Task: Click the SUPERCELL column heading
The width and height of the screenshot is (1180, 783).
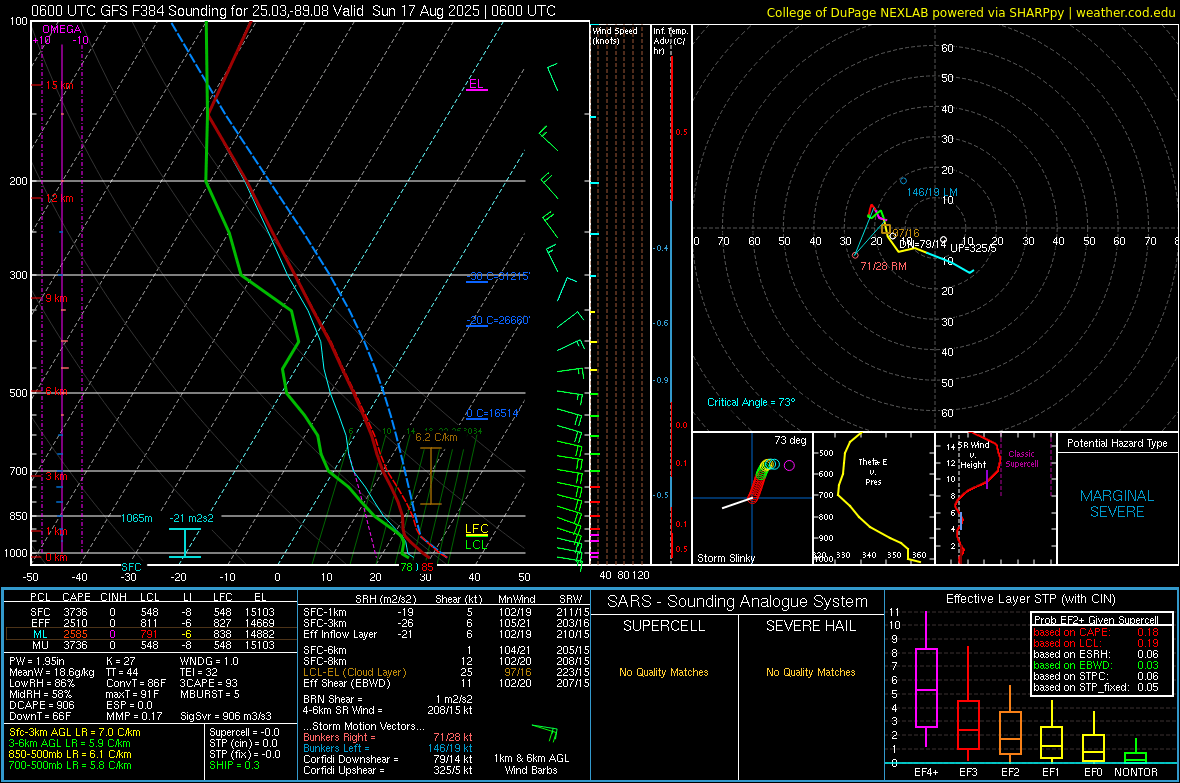Action: pos(664,626)
